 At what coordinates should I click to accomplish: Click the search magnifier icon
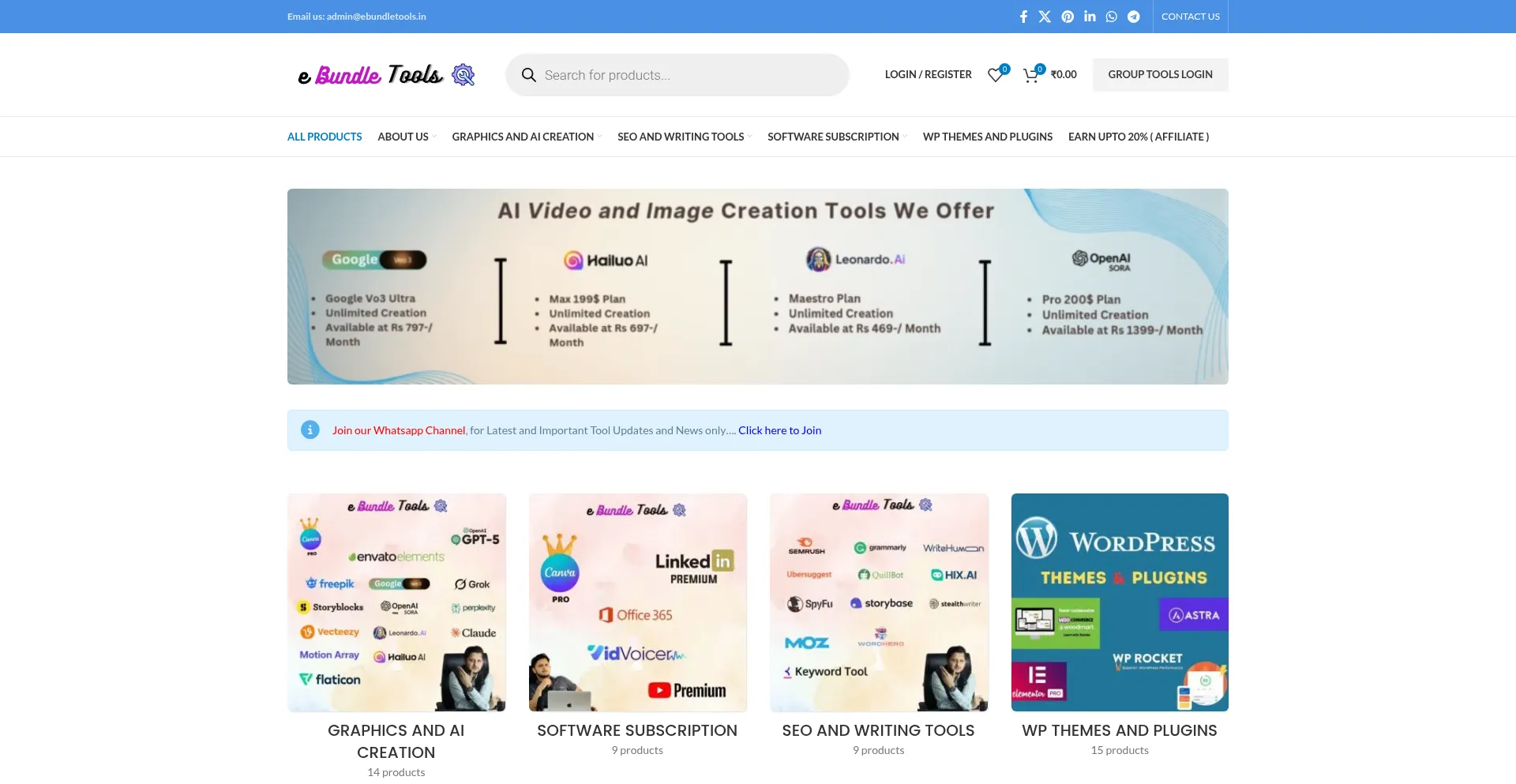pos(528,75)
